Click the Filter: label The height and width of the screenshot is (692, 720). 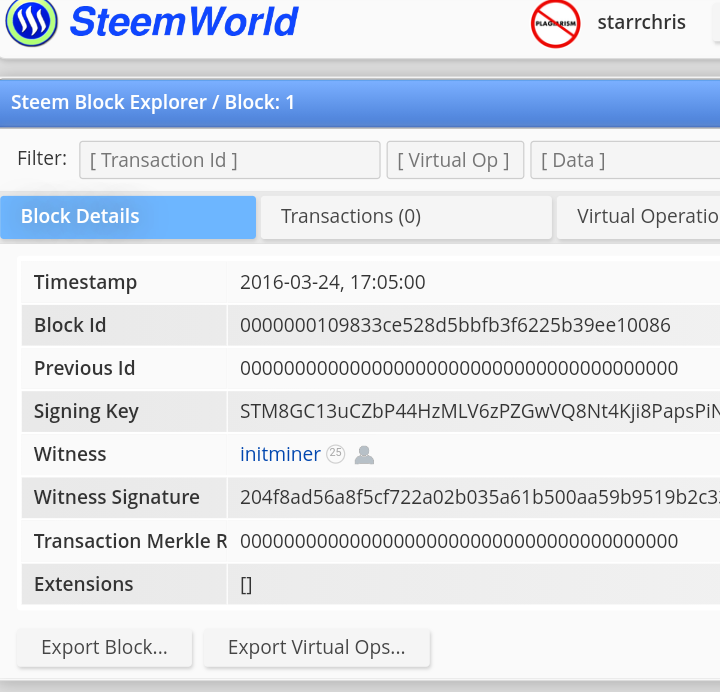pyautogui.click(x=42, y=158)
